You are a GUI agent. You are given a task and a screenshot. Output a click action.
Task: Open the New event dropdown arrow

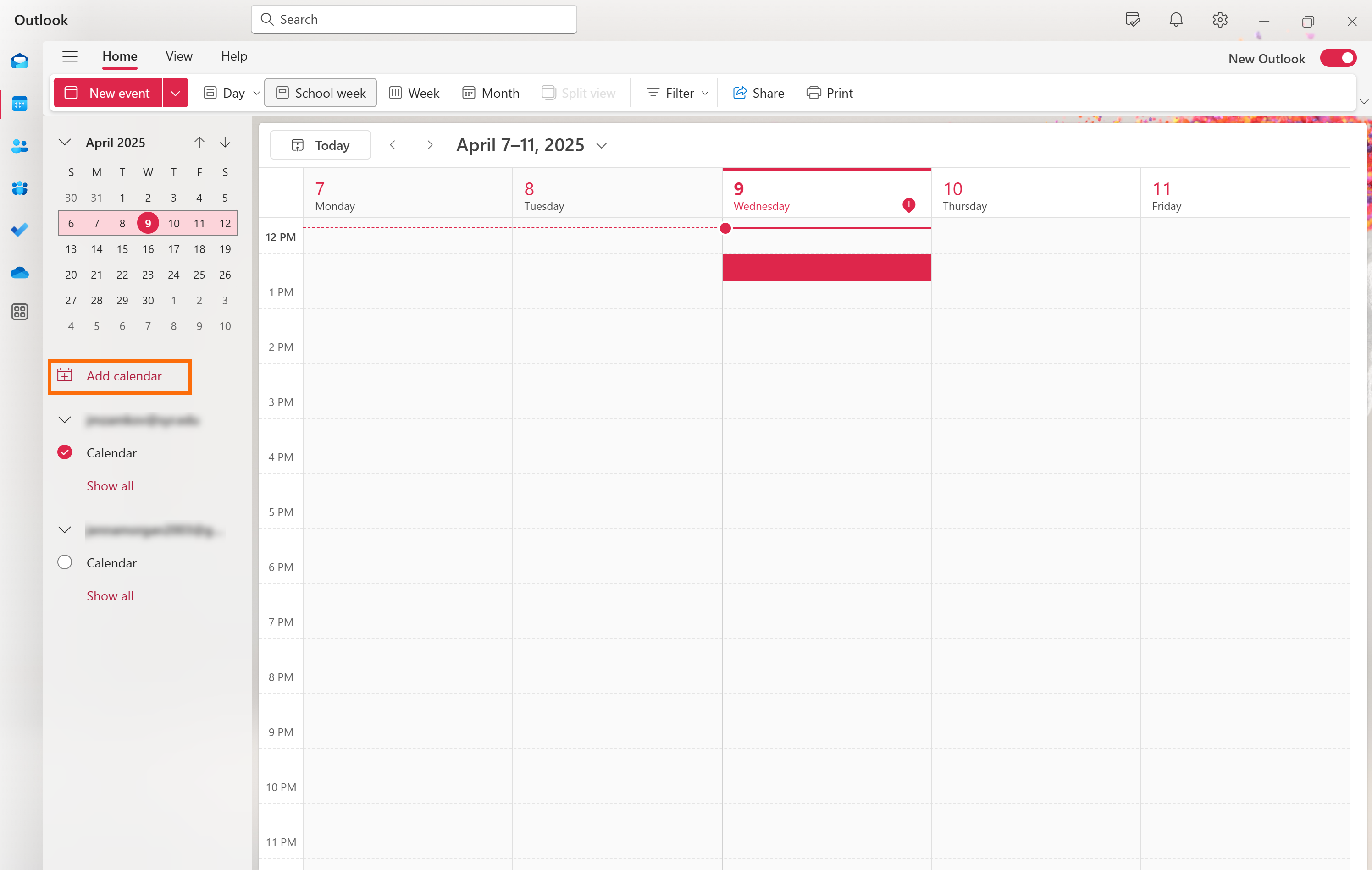click(x=176, y=93)
